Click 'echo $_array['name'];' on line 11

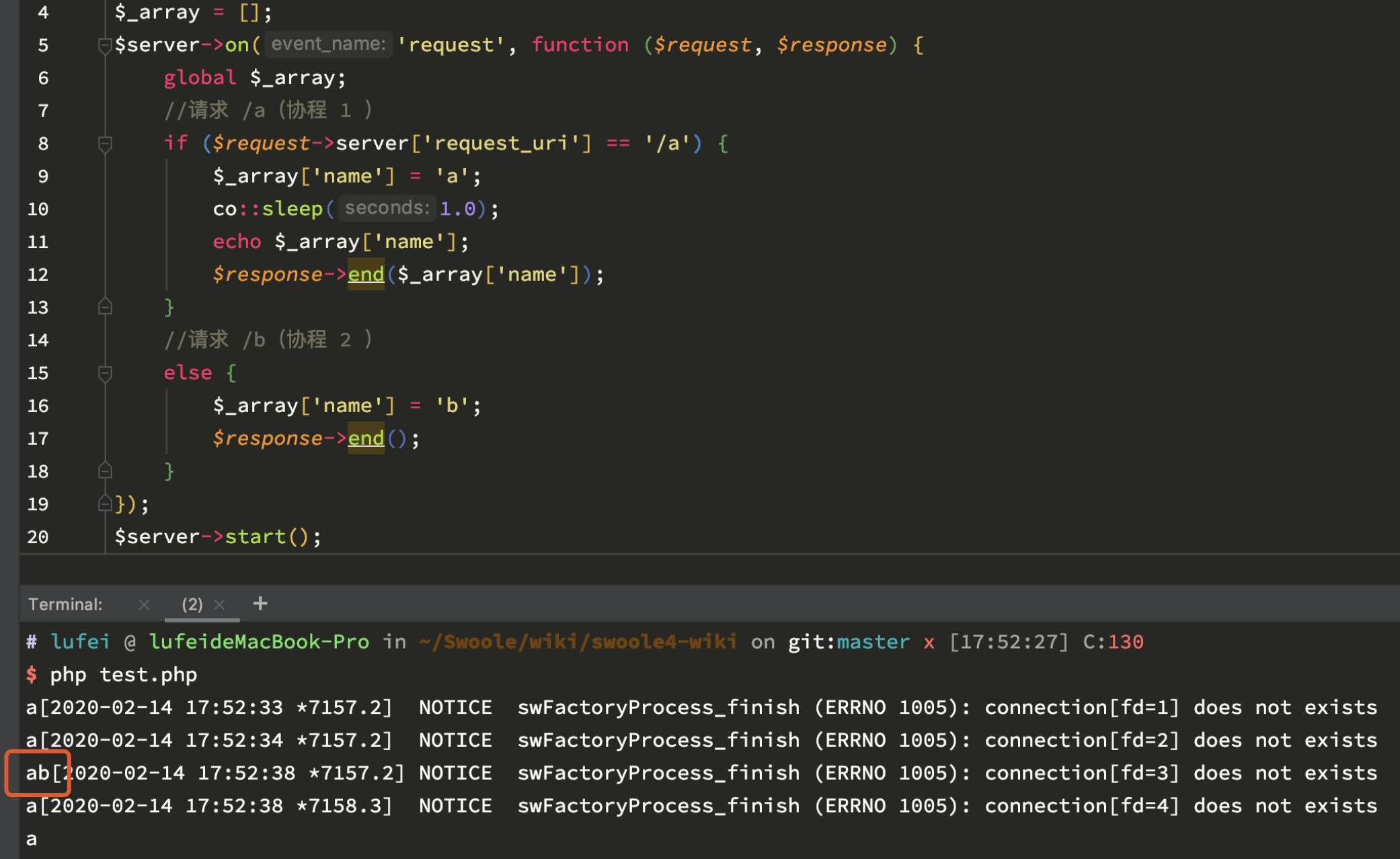tap(340, 242)
